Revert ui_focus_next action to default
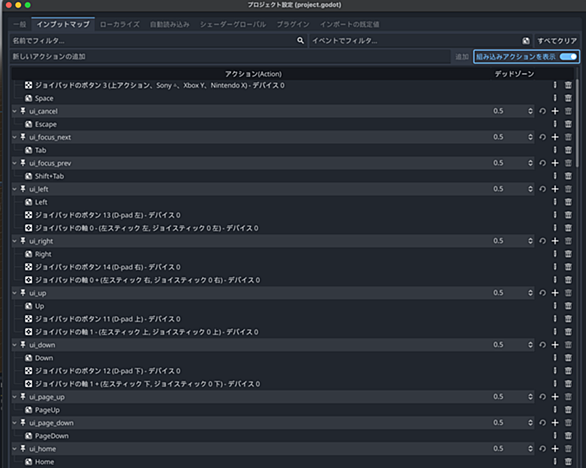Viewport: 586px width, 468px height. coord(542,137)
